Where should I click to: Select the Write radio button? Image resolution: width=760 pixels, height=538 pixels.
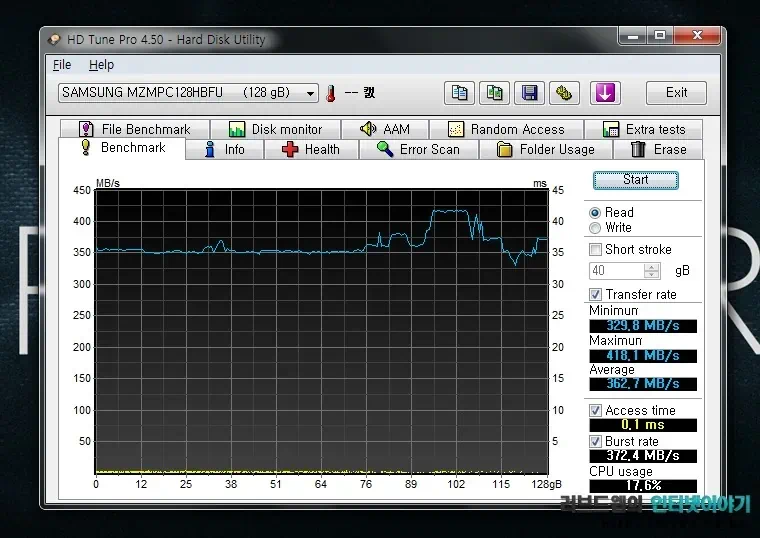pyautogui.click(x=595, y=228)
